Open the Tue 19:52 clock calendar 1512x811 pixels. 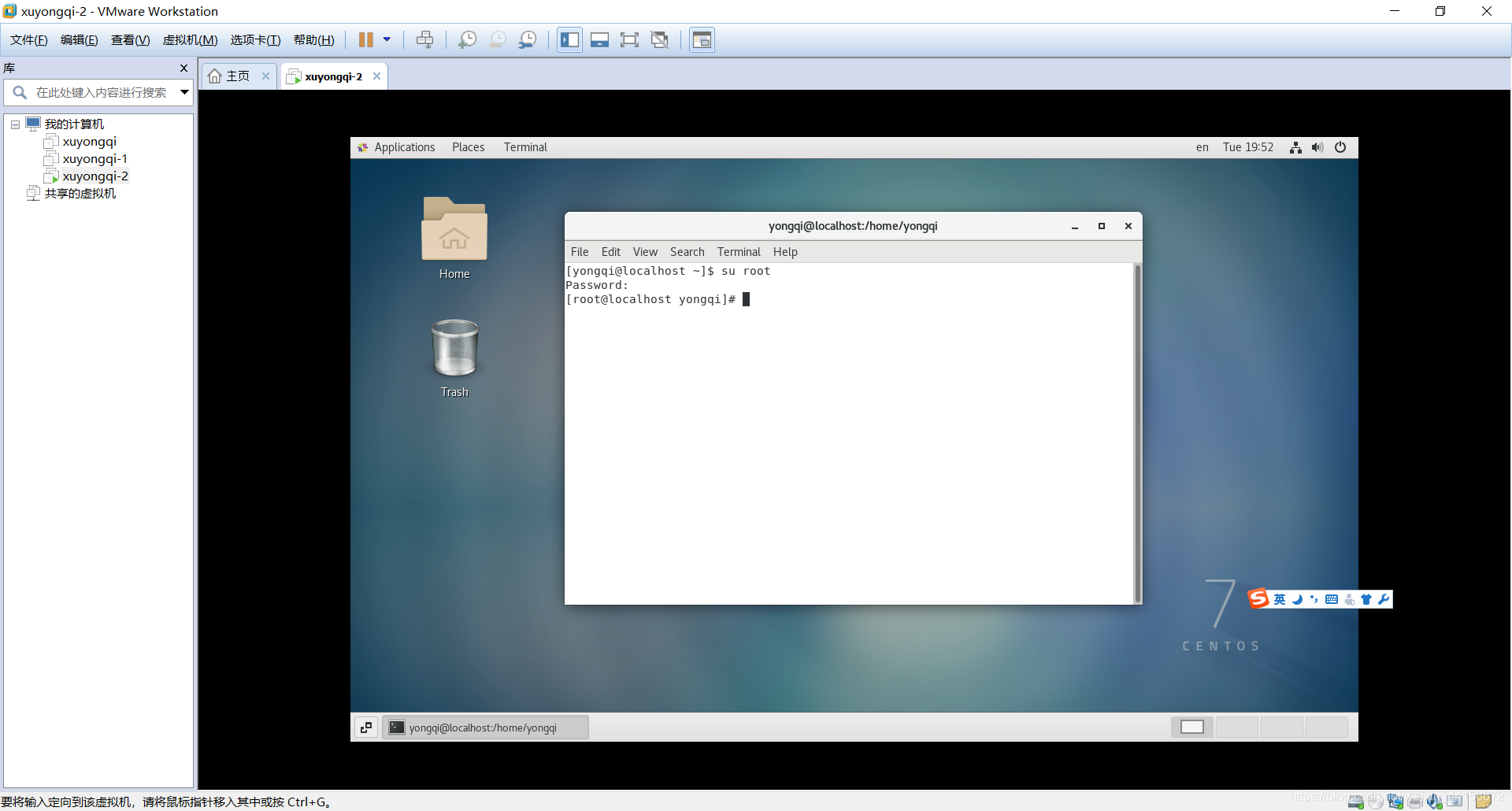1248,147
